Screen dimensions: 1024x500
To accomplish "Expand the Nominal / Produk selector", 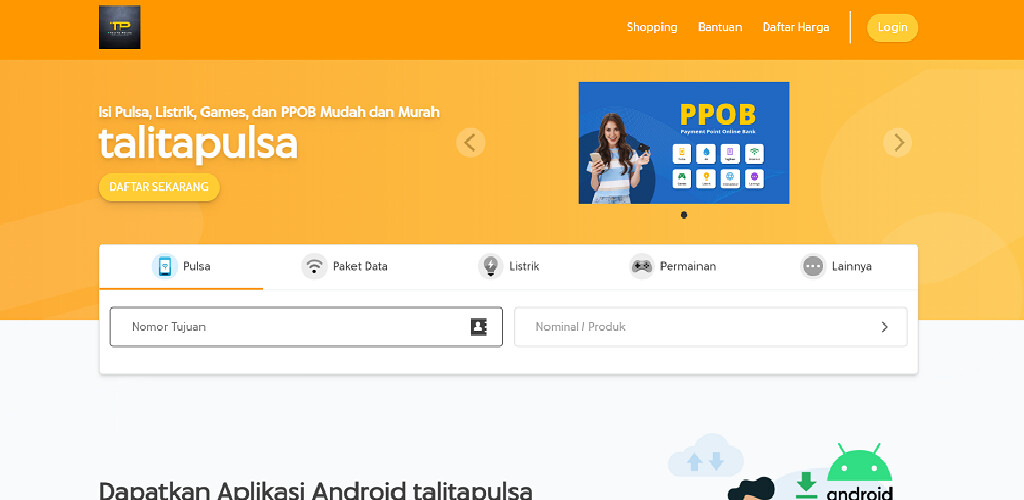I will (x=711, y=327).
